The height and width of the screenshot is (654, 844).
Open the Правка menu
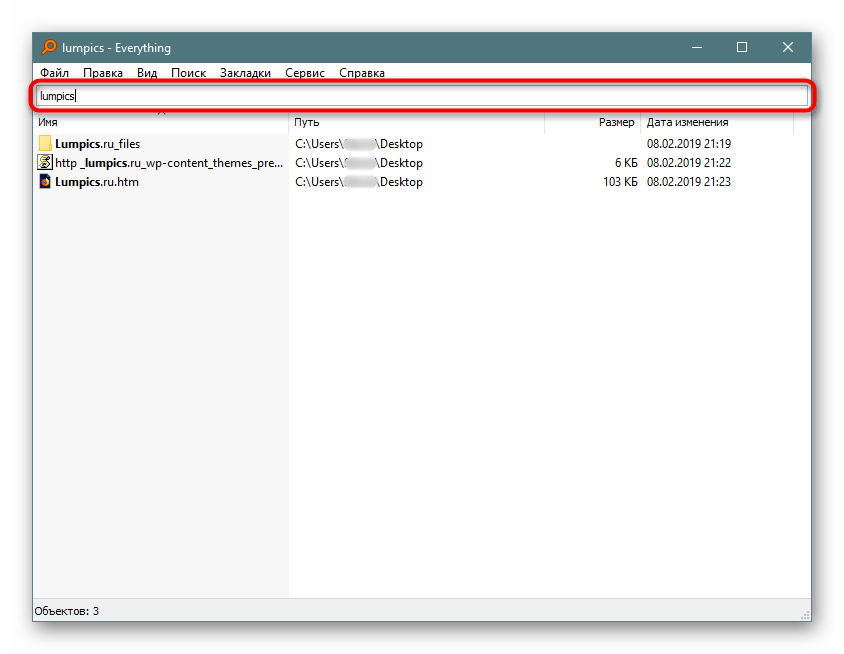click(x=103, y=73)
